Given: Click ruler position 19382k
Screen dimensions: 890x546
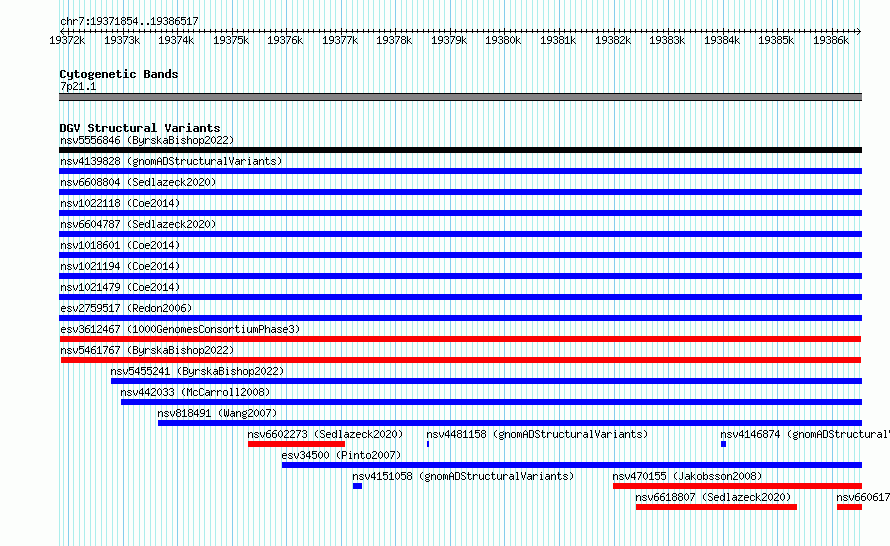Looking at the screenshot, I should tap(612, 40).
